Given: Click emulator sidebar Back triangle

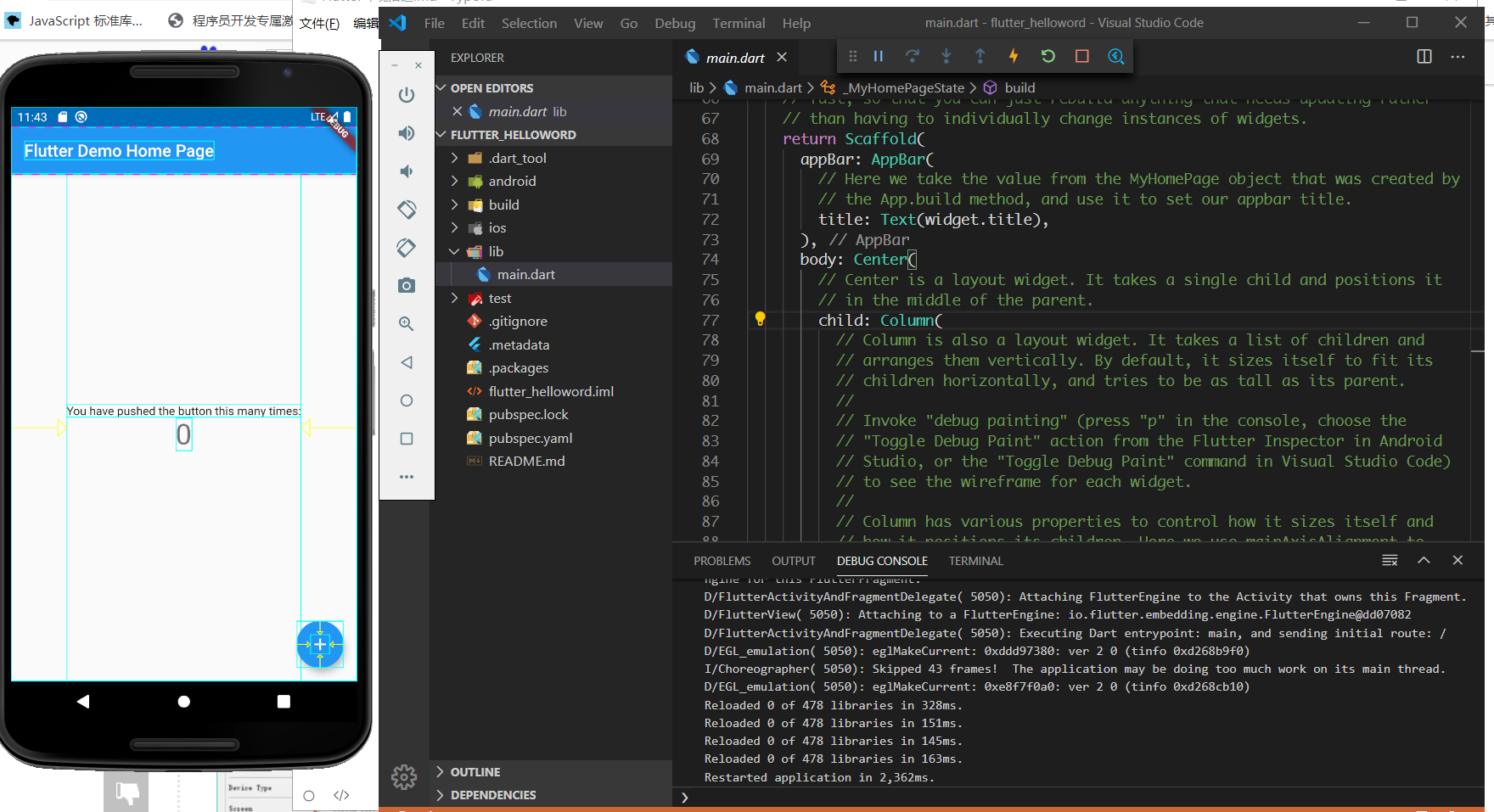Looking at the screenshot, I should coord(407,362).
